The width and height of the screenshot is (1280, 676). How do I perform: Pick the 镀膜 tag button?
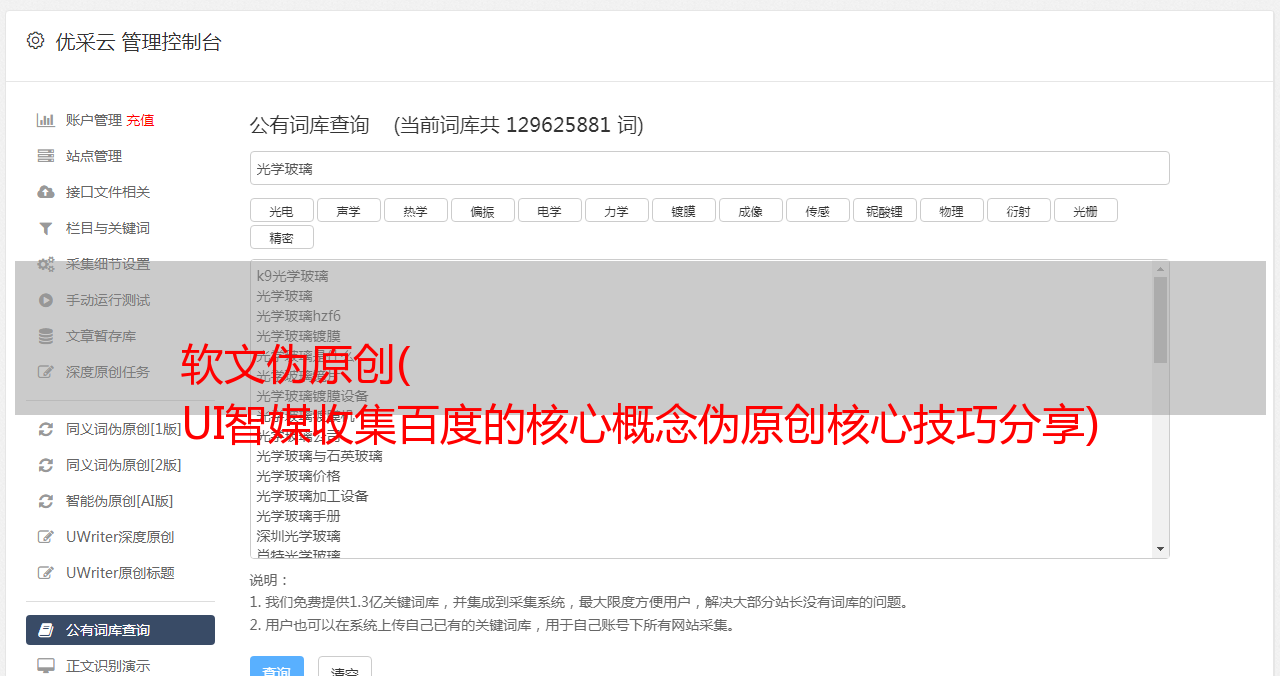684,211
